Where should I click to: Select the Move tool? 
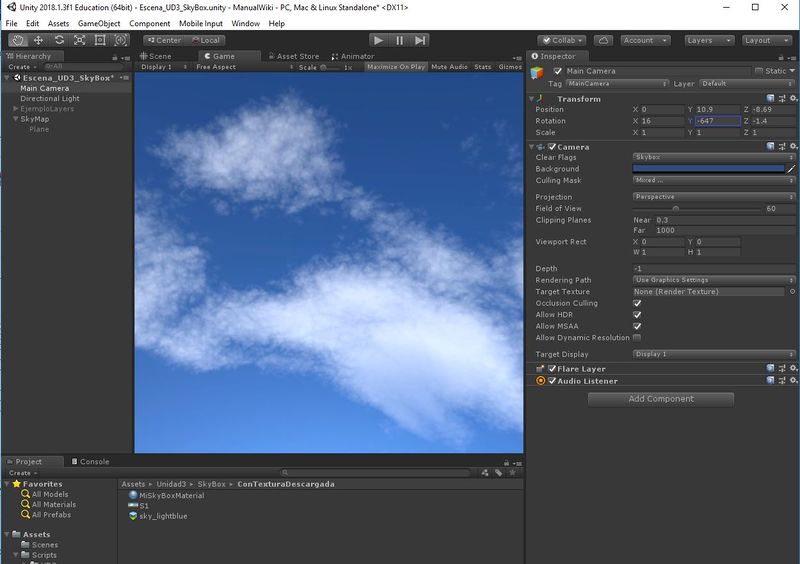38,40
